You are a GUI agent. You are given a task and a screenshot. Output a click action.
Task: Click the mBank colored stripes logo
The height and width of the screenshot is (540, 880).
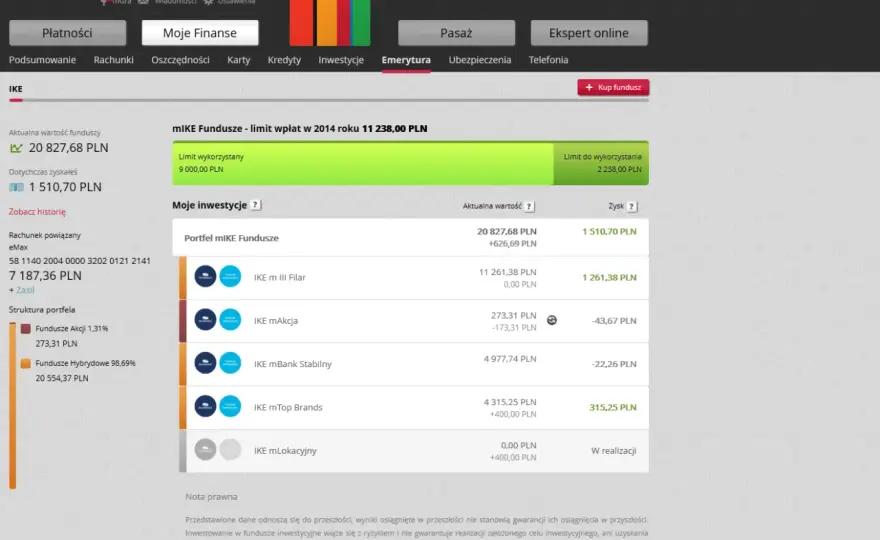tap(329, 23)
